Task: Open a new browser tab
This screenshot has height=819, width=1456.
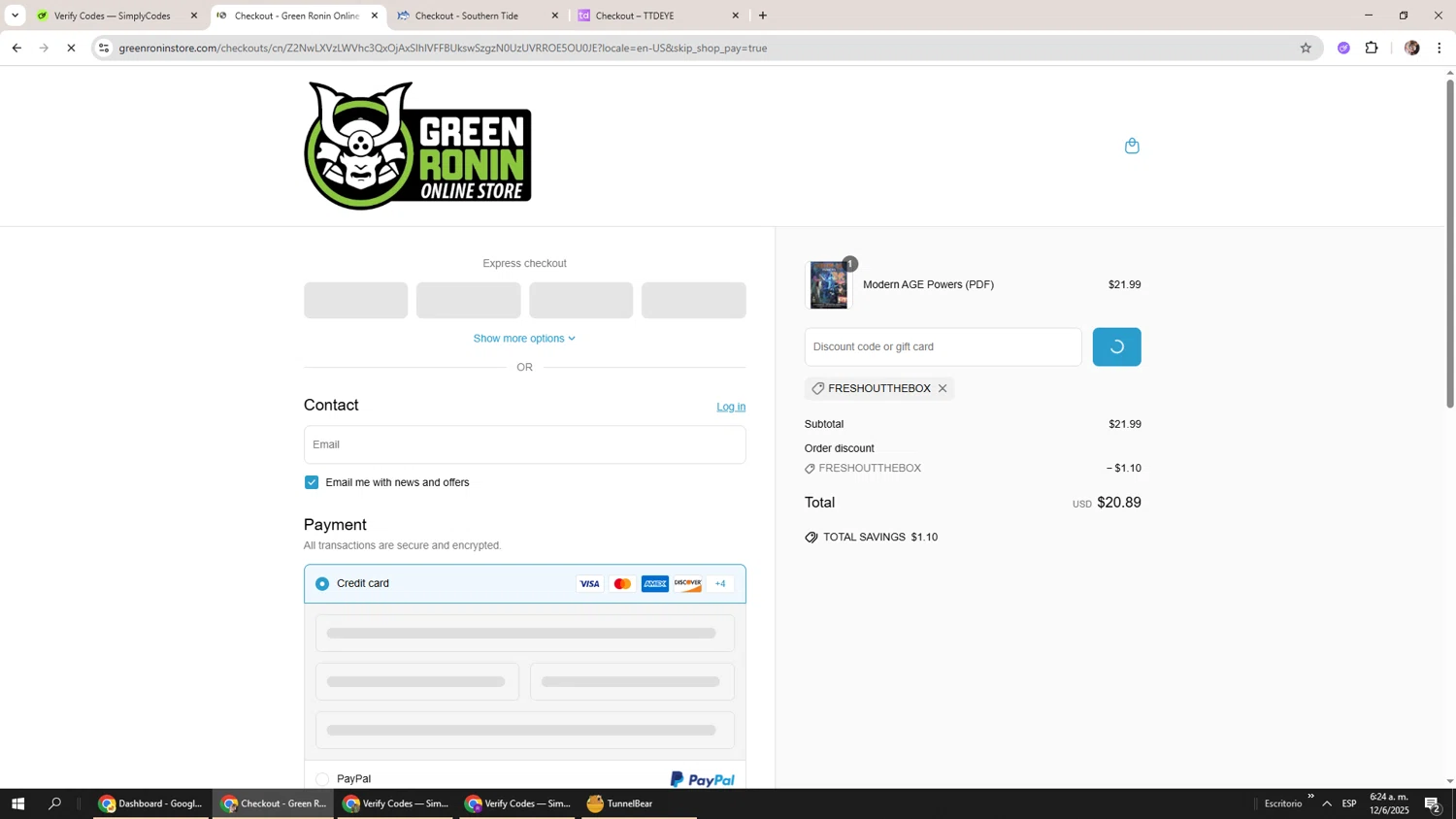Action: 763,16
